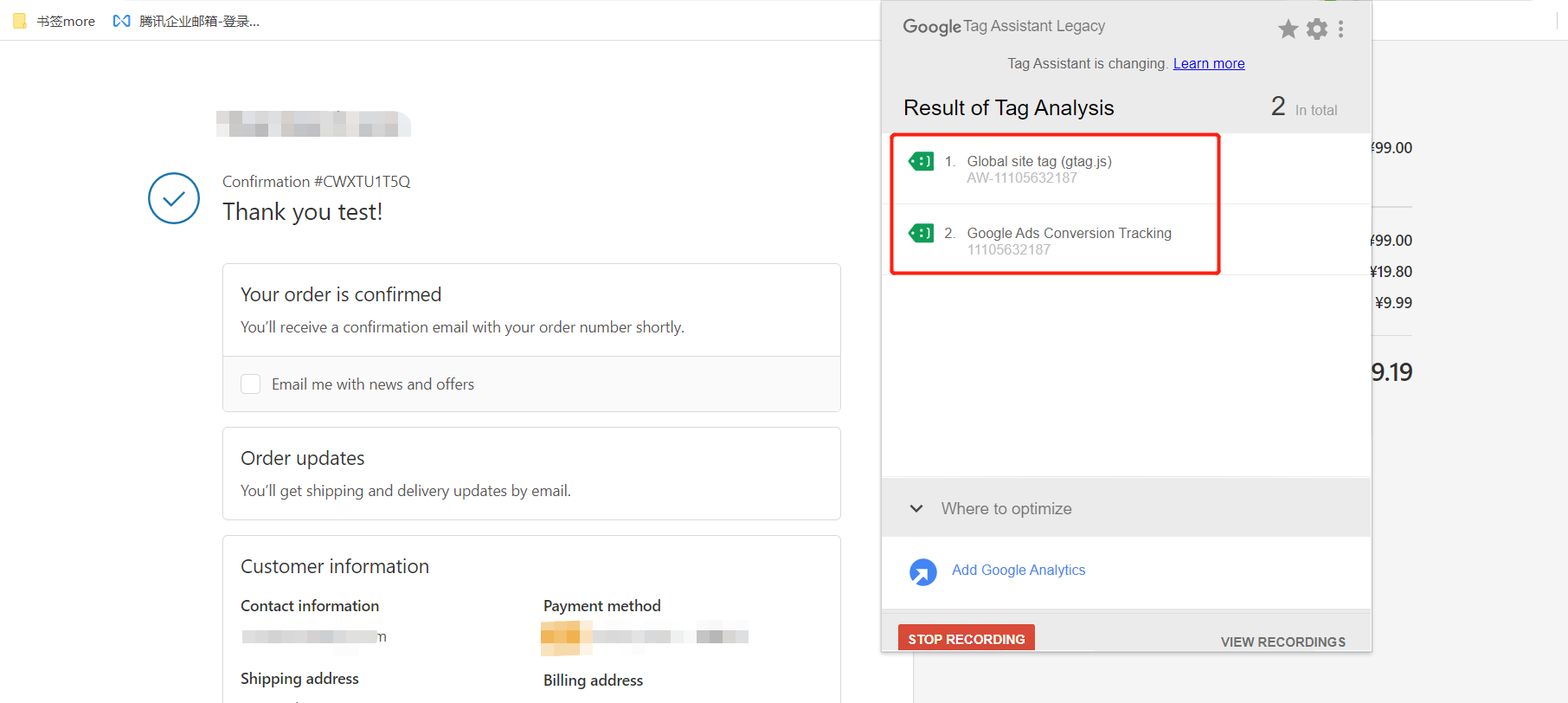
Task: Click the Customer information heading
Action: [335, 566]
